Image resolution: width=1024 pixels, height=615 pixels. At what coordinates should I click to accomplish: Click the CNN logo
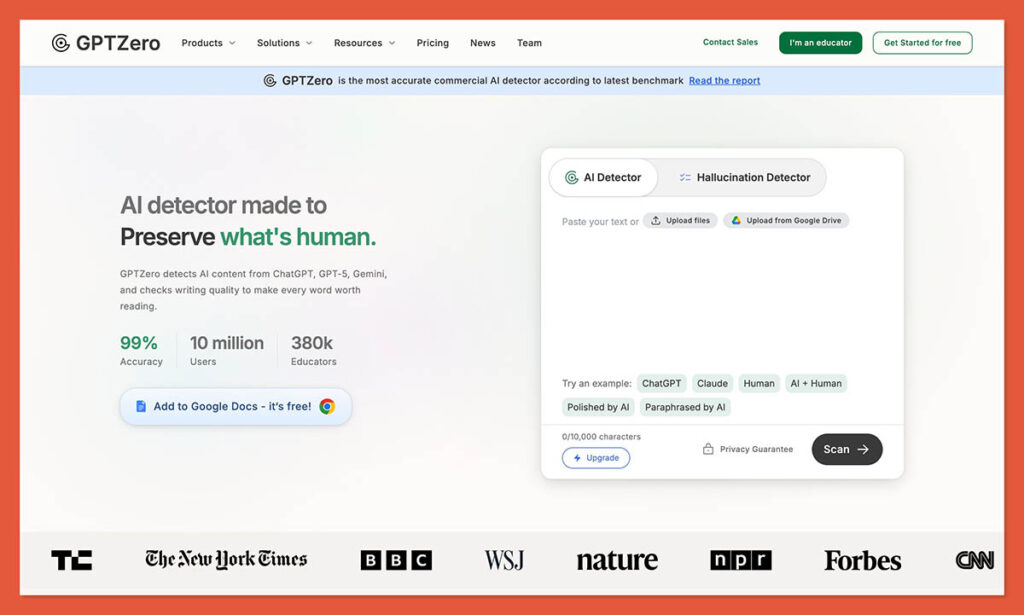[x=974, y=560]
